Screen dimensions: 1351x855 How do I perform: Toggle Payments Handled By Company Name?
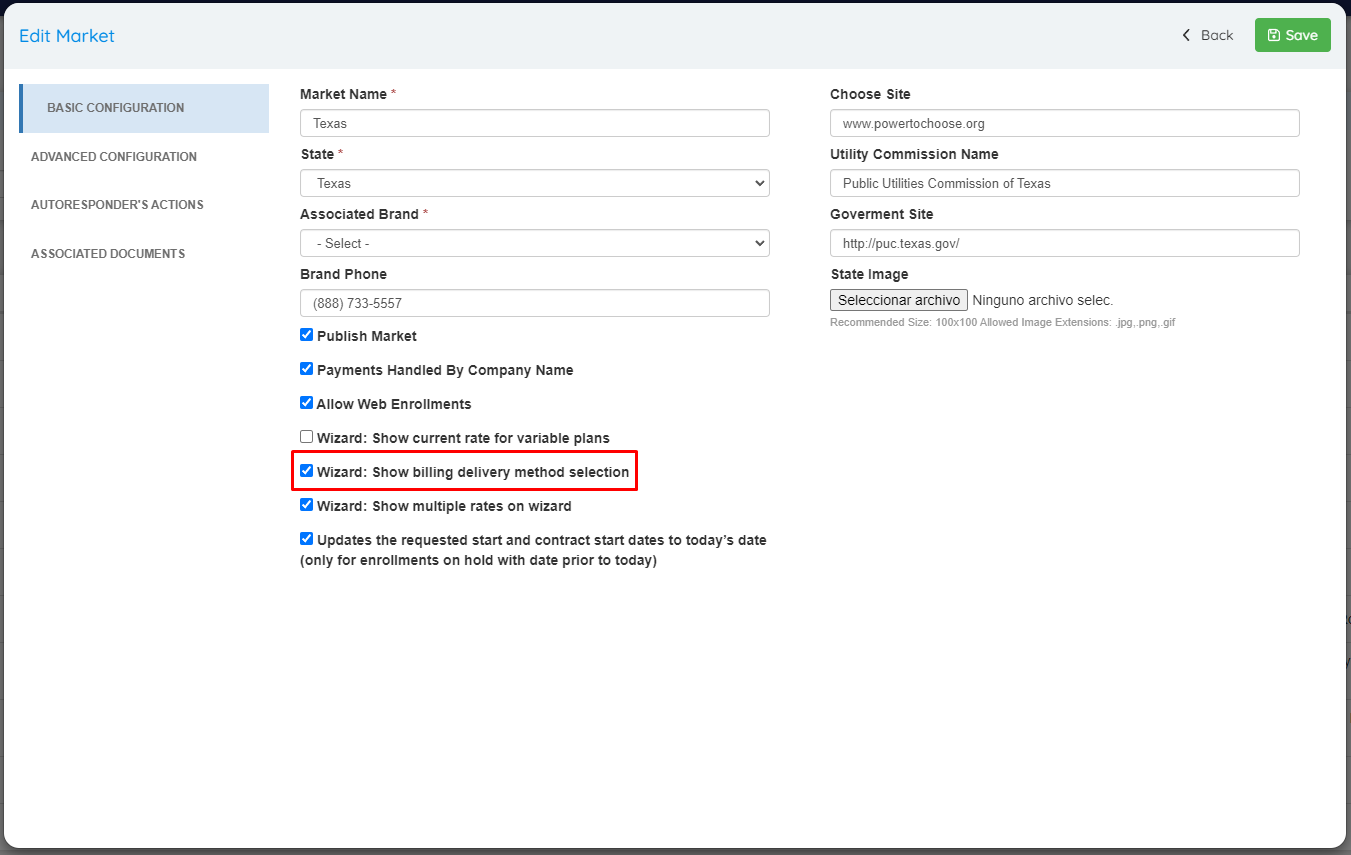(x=307, y=369)
